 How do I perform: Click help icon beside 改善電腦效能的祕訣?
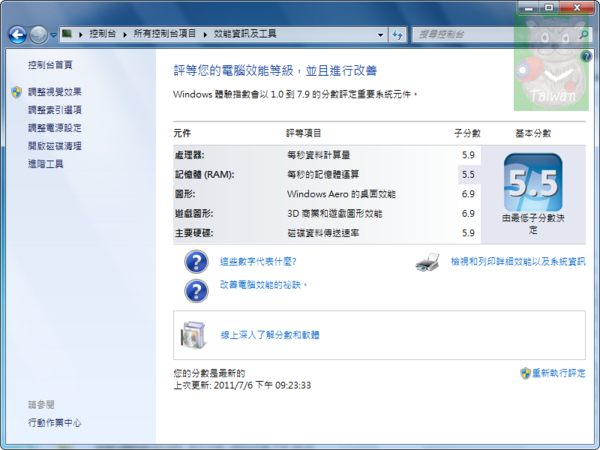196,291
